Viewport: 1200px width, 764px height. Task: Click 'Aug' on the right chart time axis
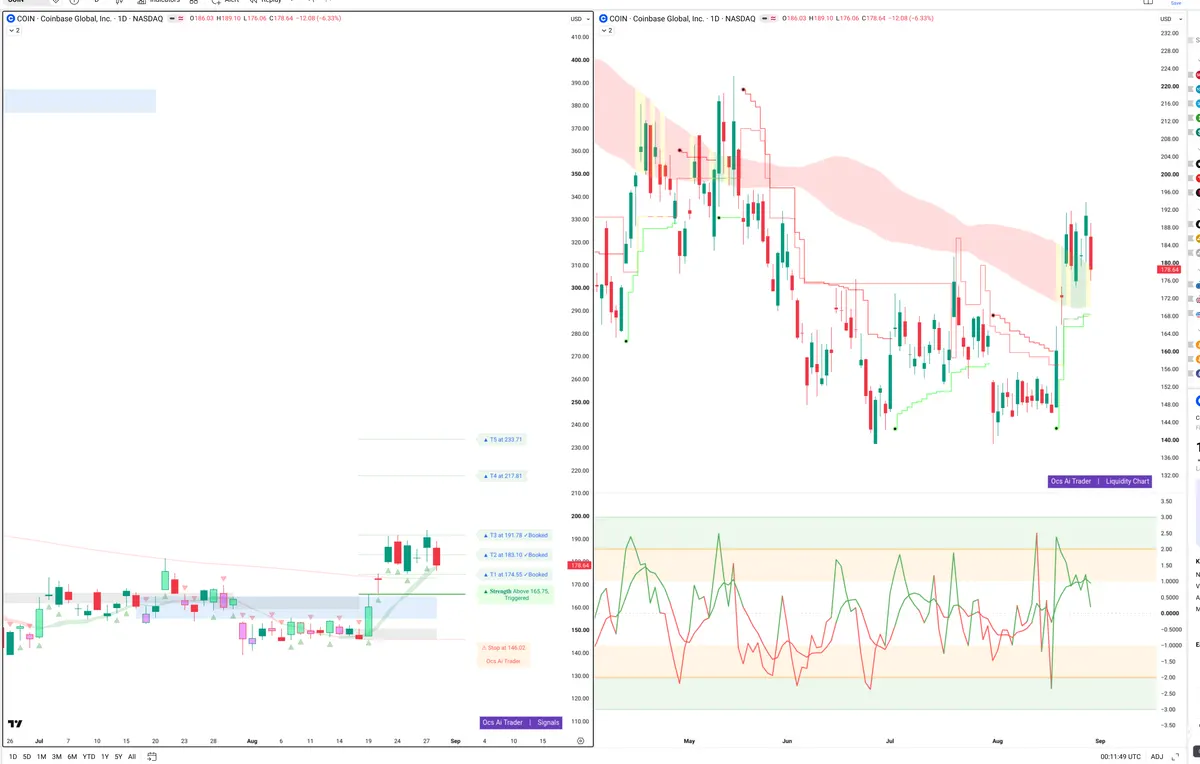[x=997, y=741]
